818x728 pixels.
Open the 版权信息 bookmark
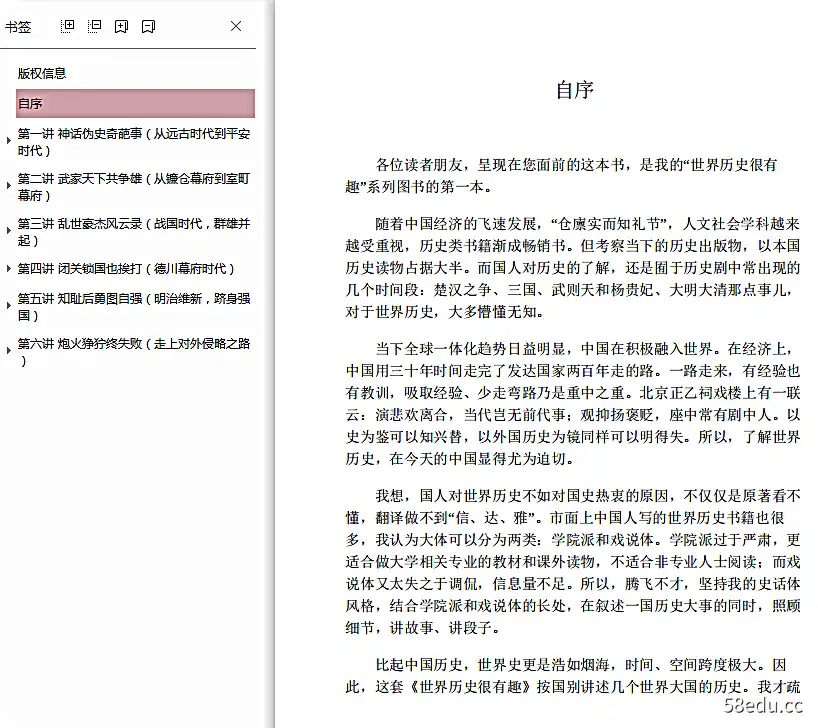(42, 74)
